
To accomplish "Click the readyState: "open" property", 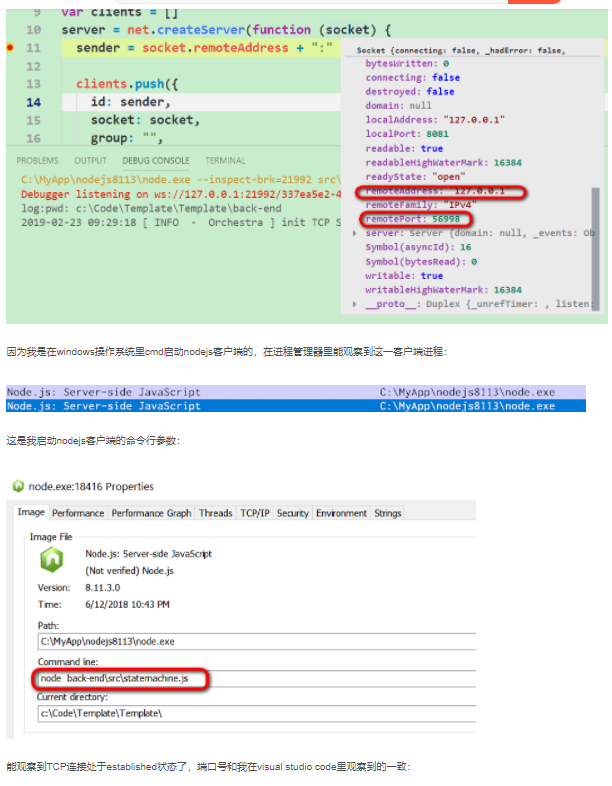I will tap(415, 176).
